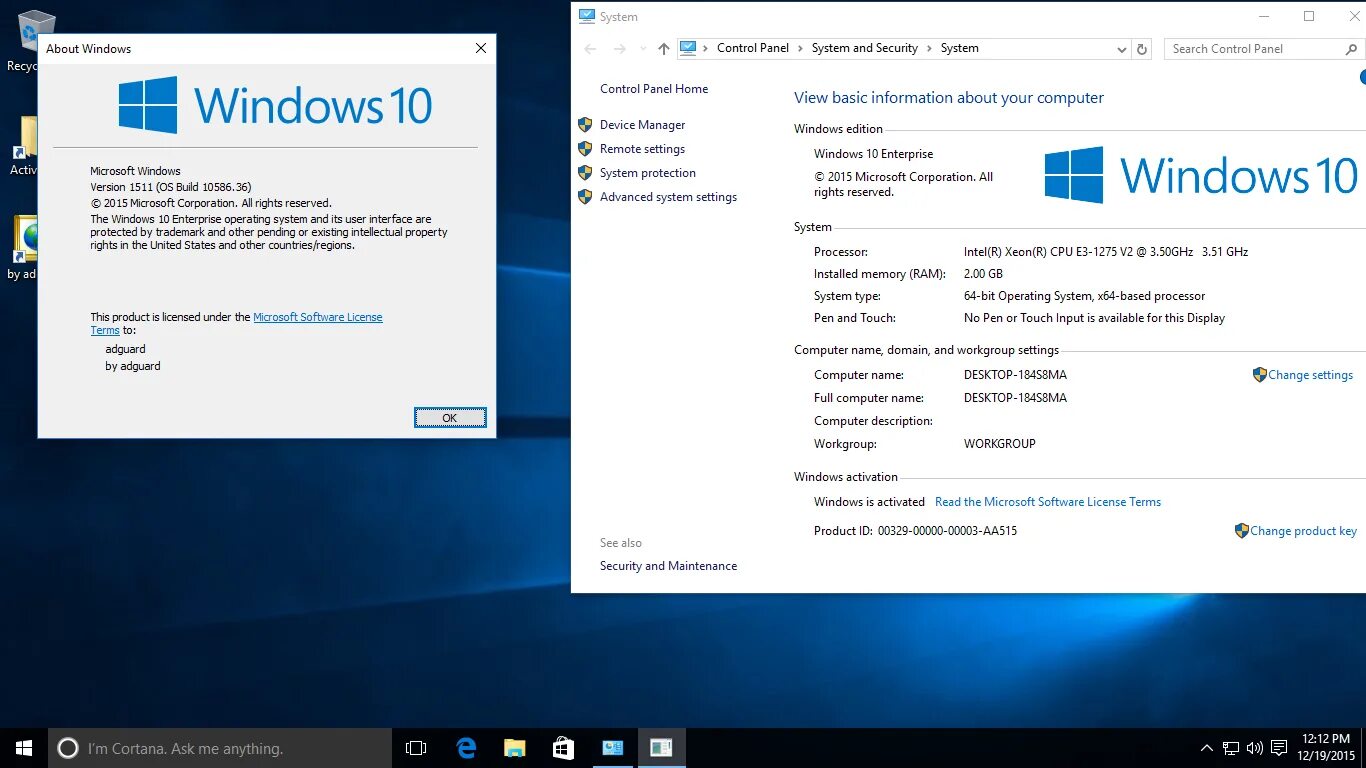1366x768 pixels.
Task: Select the Intel Xeon processor text
Action: click(x=1106, y=252)
